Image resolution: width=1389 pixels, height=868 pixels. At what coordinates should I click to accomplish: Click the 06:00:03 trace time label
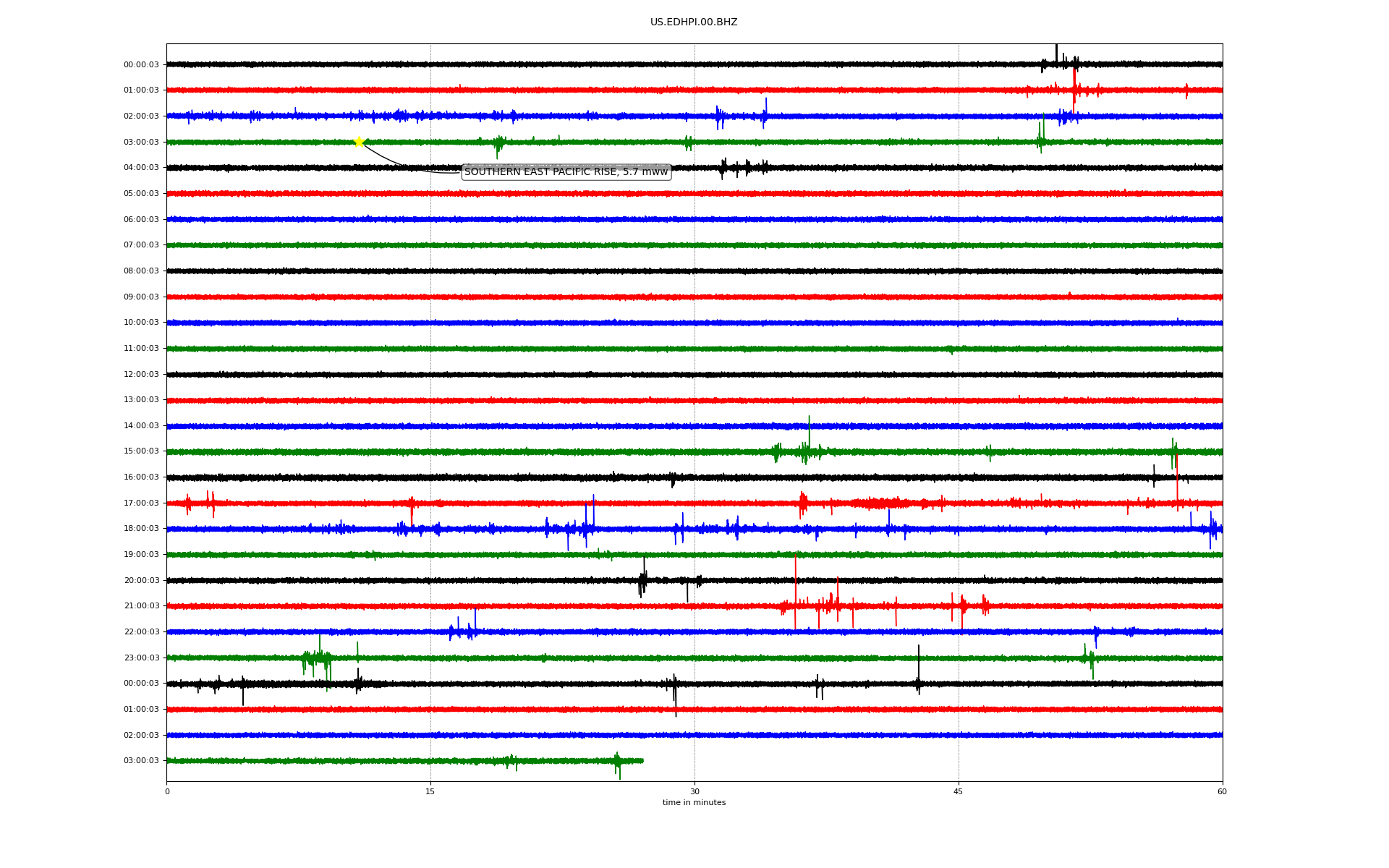point(141,220)
